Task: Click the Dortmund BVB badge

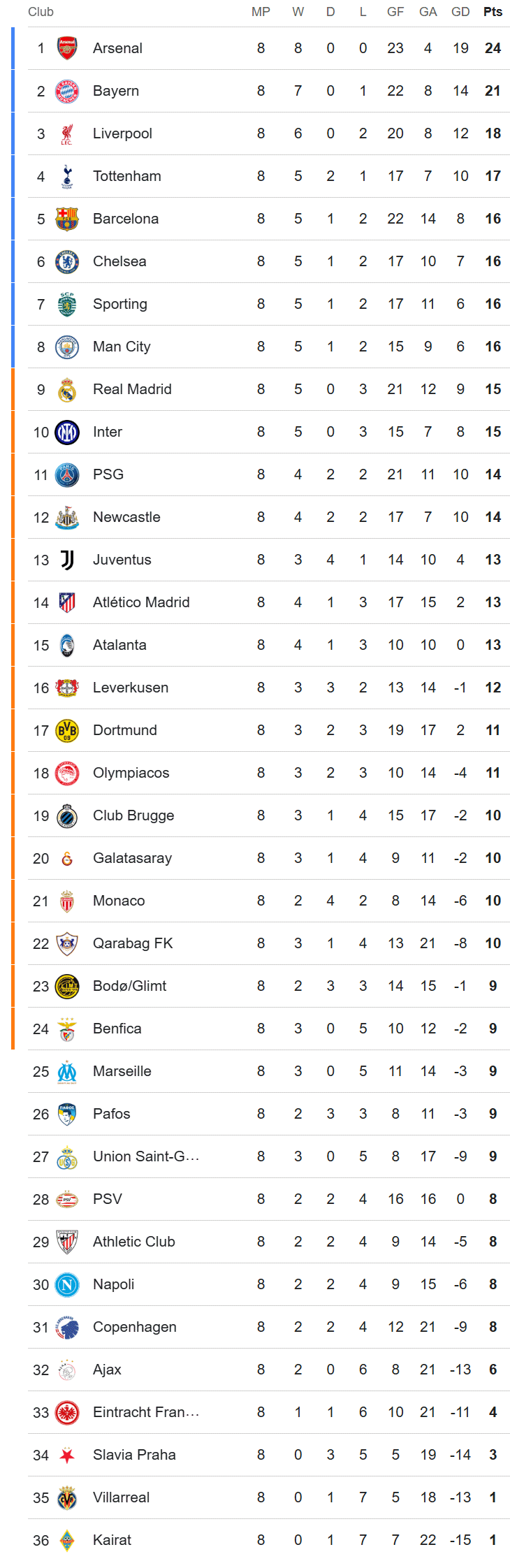Action: [x=67, y=730]
